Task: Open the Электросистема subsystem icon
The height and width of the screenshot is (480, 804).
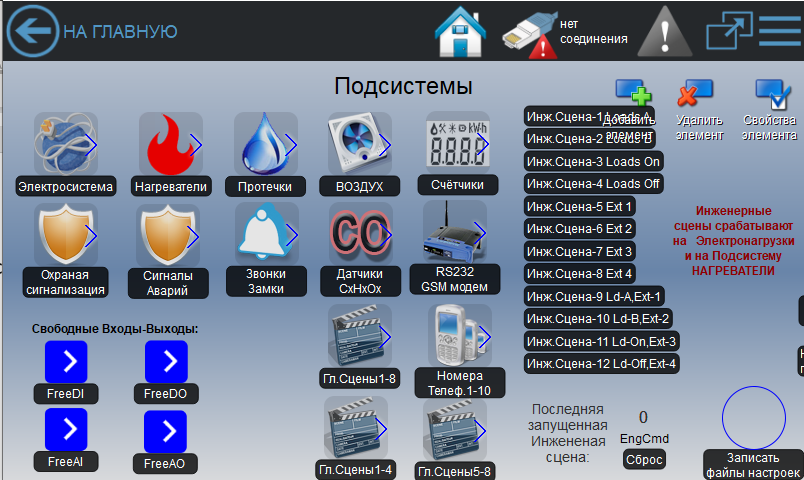Action: point(65,145)
